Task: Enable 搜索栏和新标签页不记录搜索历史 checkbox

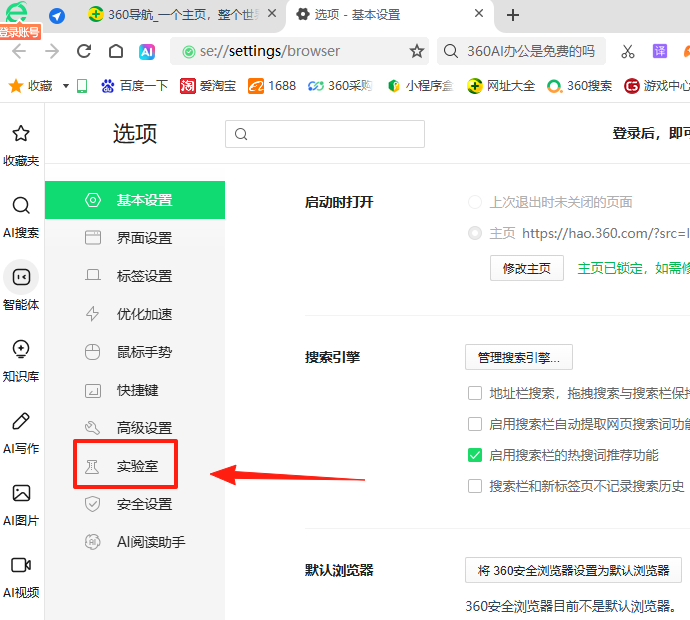Action: [x=475, y=486]
